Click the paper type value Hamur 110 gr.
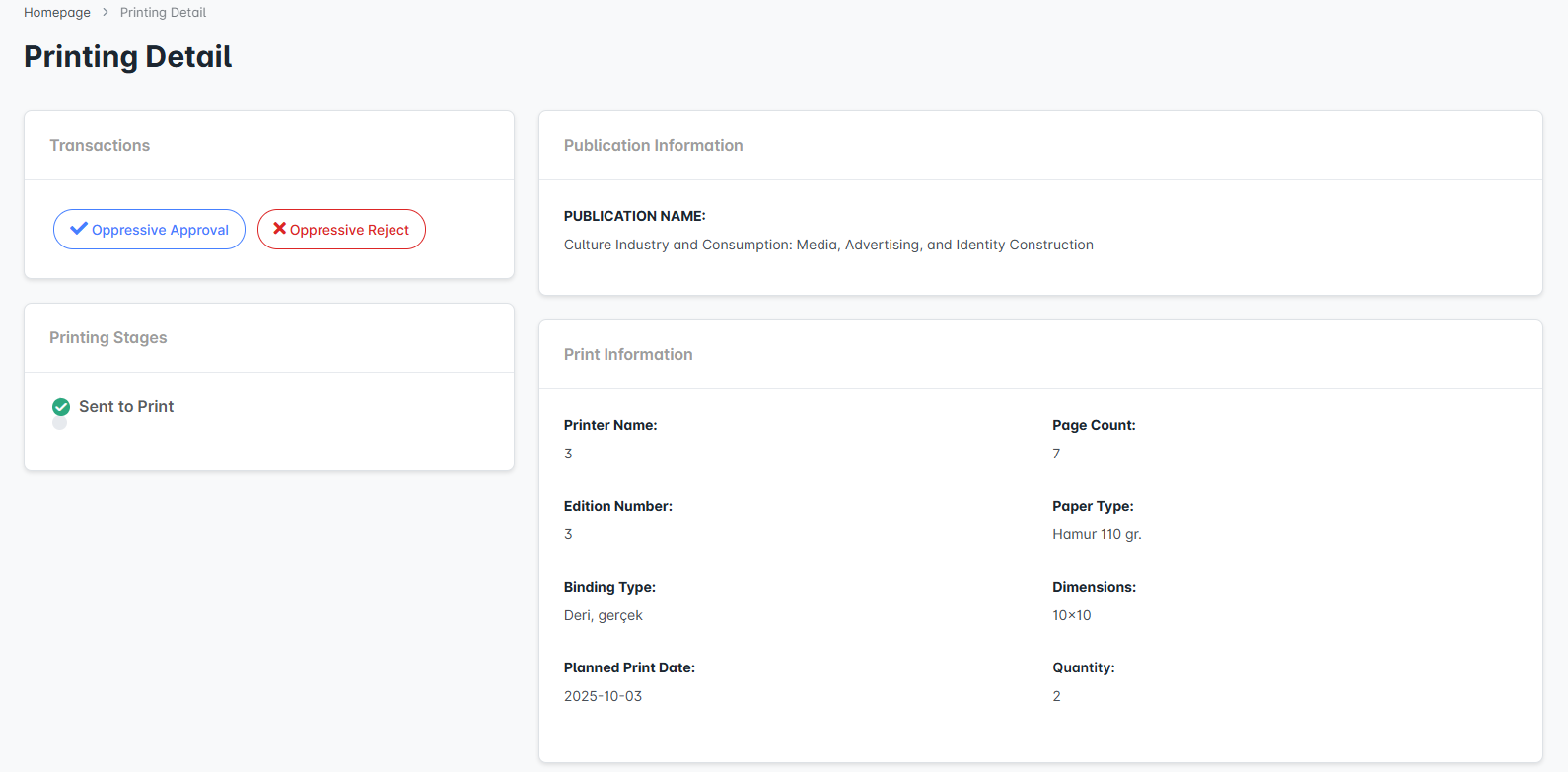 [1097, 534]
